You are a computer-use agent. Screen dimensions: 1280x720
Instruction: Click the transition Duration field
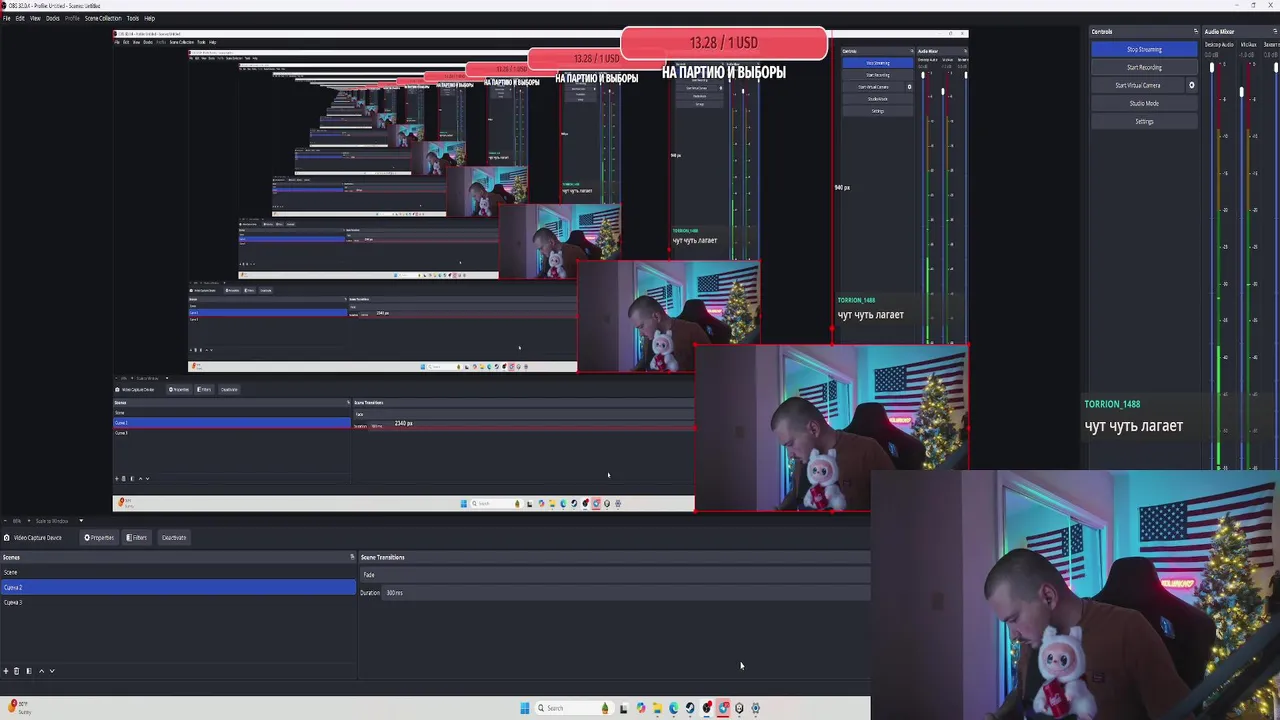tap(628, 593)
